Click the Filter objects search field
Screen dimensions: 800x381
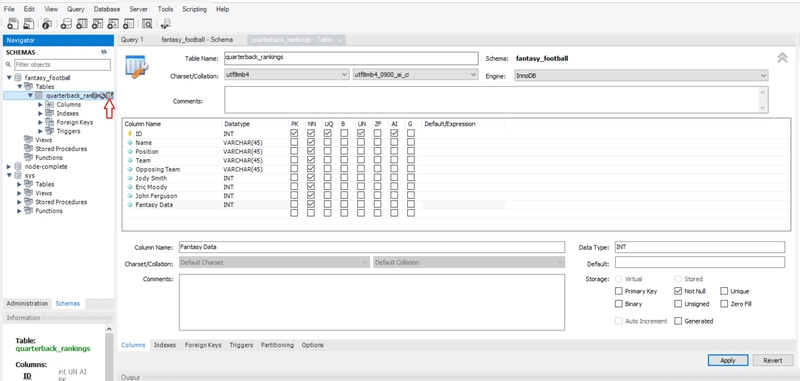62,65
